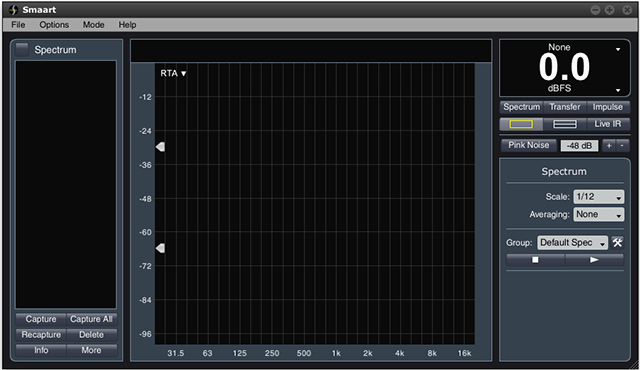Open the measurement config wrench-hammer icon
Viewport: 640px width, 370px height.
pos(617,242)
